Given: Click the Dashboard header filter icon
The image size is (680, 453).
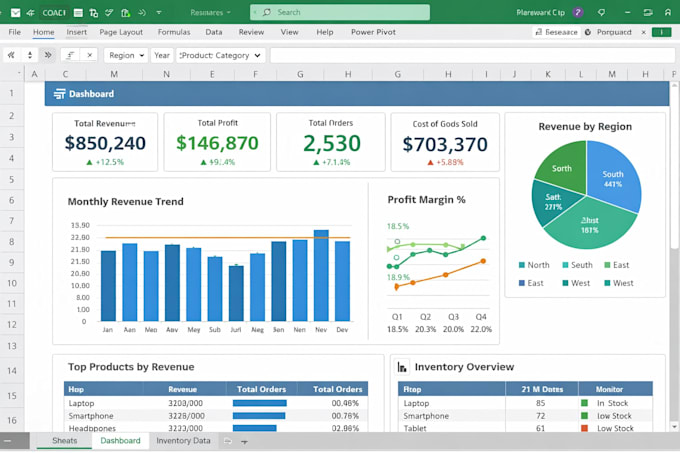Looking at the screenshot, I should click(59, 94).
